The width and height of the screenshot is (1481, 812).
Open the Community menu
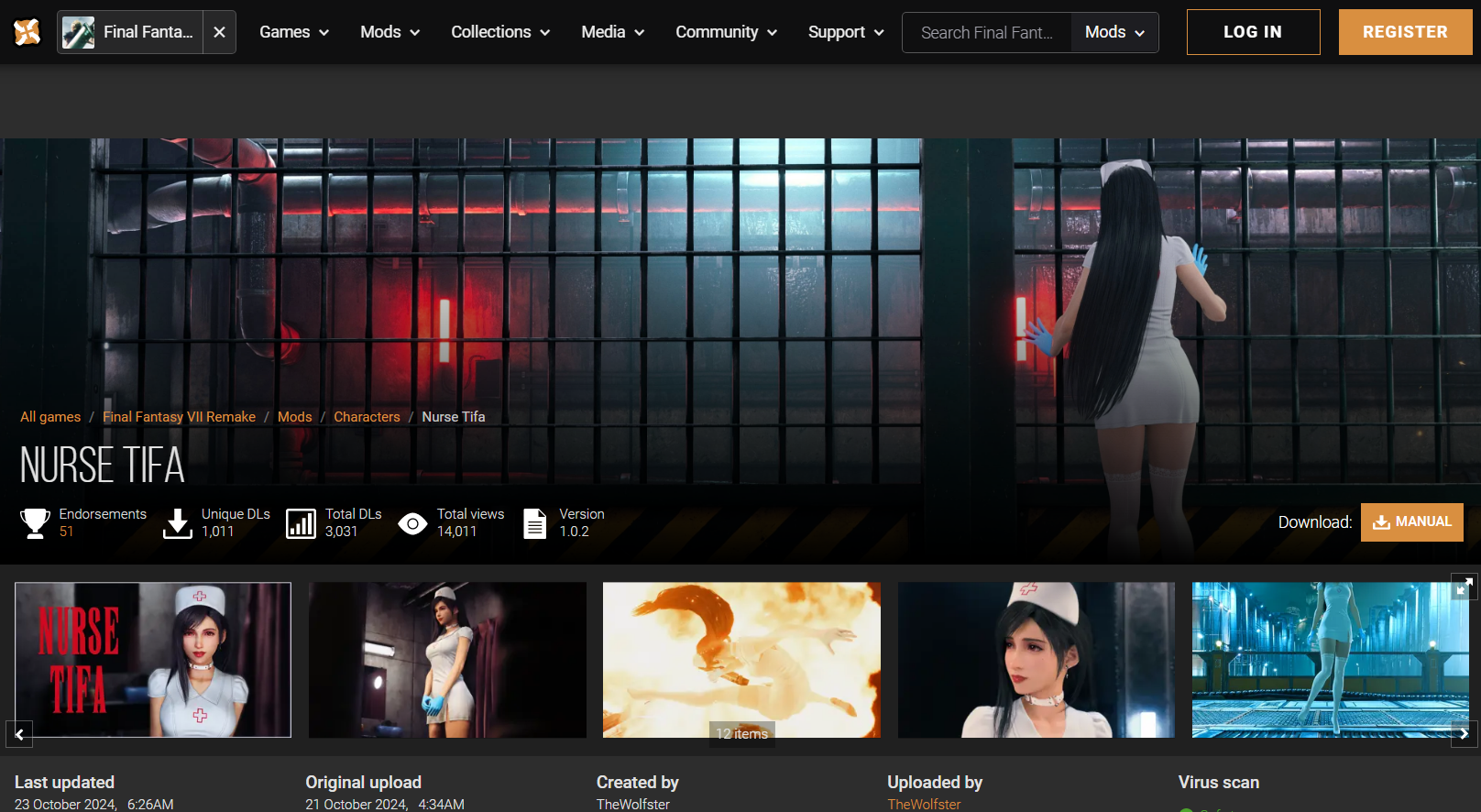pyautogui.click(x=726, y=32)
